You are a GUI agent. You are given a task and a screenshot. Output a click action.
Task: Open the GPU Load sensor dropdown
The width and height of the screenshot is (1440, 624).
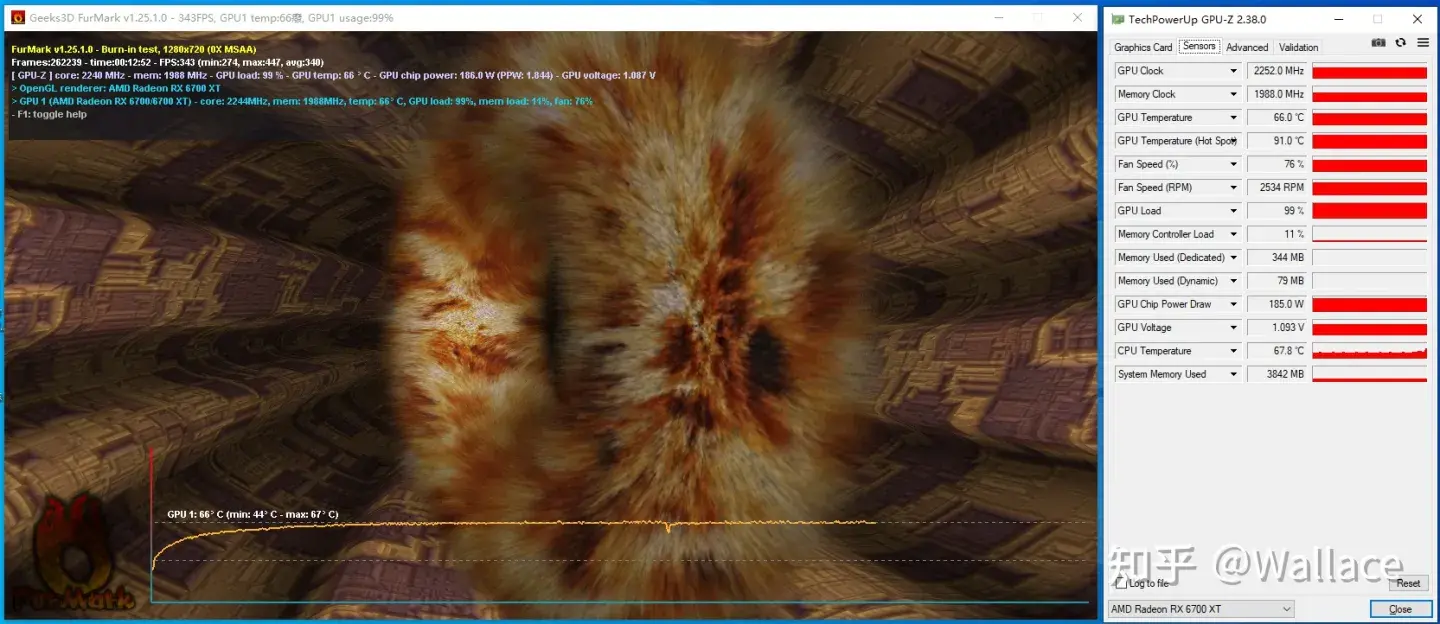click(x=1233, y=211)
